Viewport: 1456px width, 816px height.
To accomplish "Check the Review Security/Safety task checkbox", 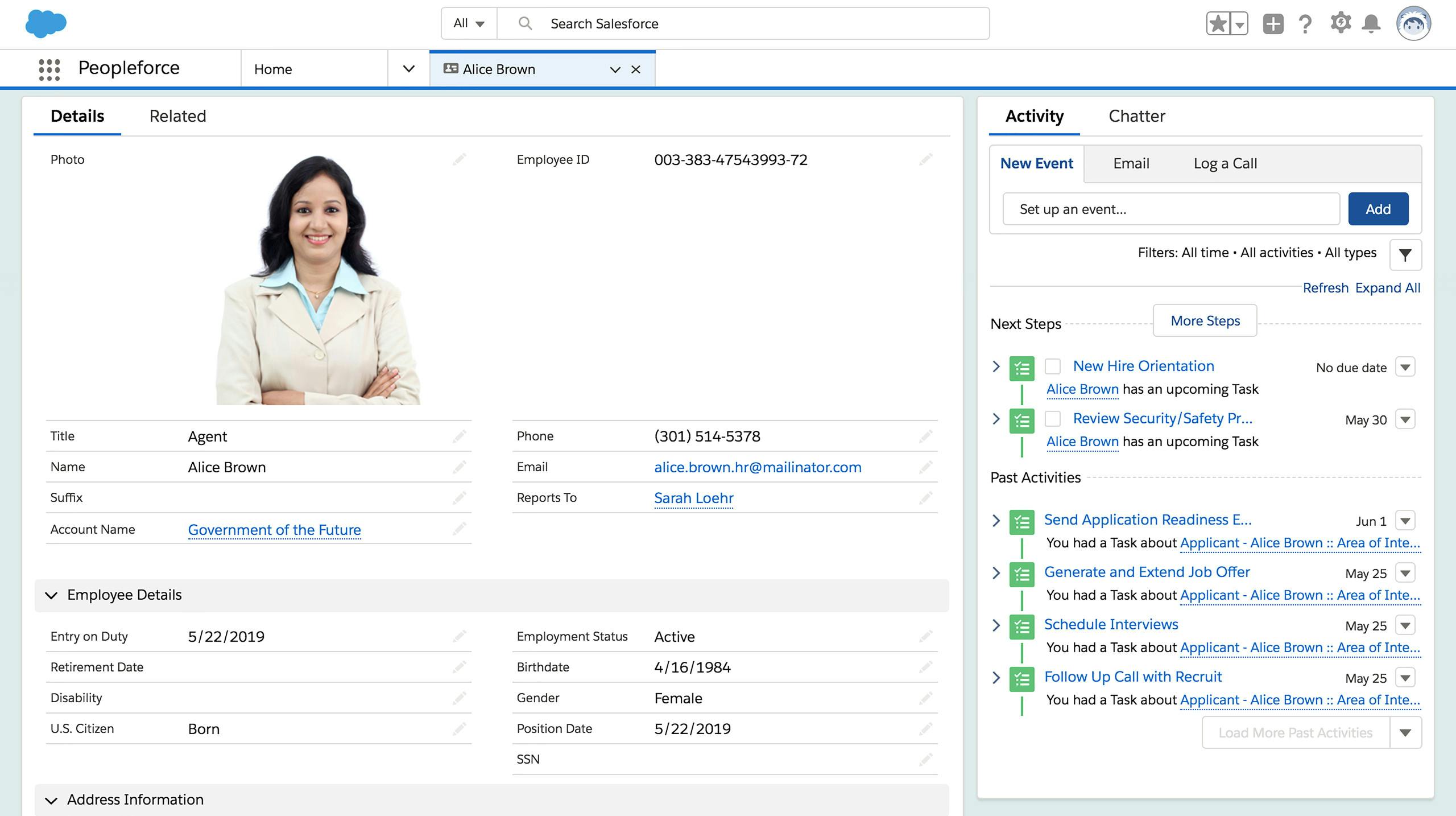I will pyautogui.click(x=1053, y=419).
